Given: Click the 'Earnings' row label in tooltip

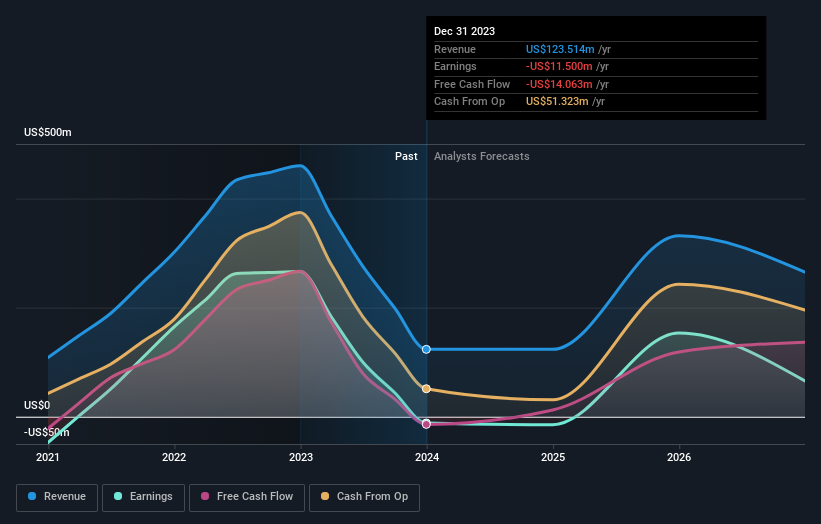Looking at the screenshot, I should click(x=455, y=66).
